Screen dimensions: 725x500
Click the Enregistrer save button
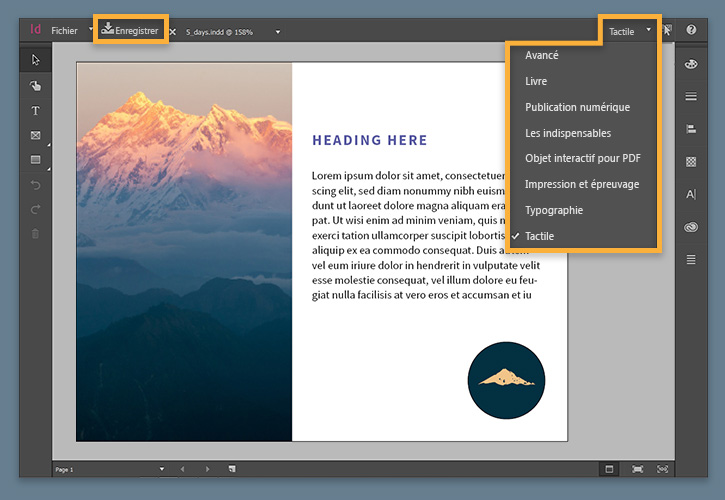[x=130, y=30]
